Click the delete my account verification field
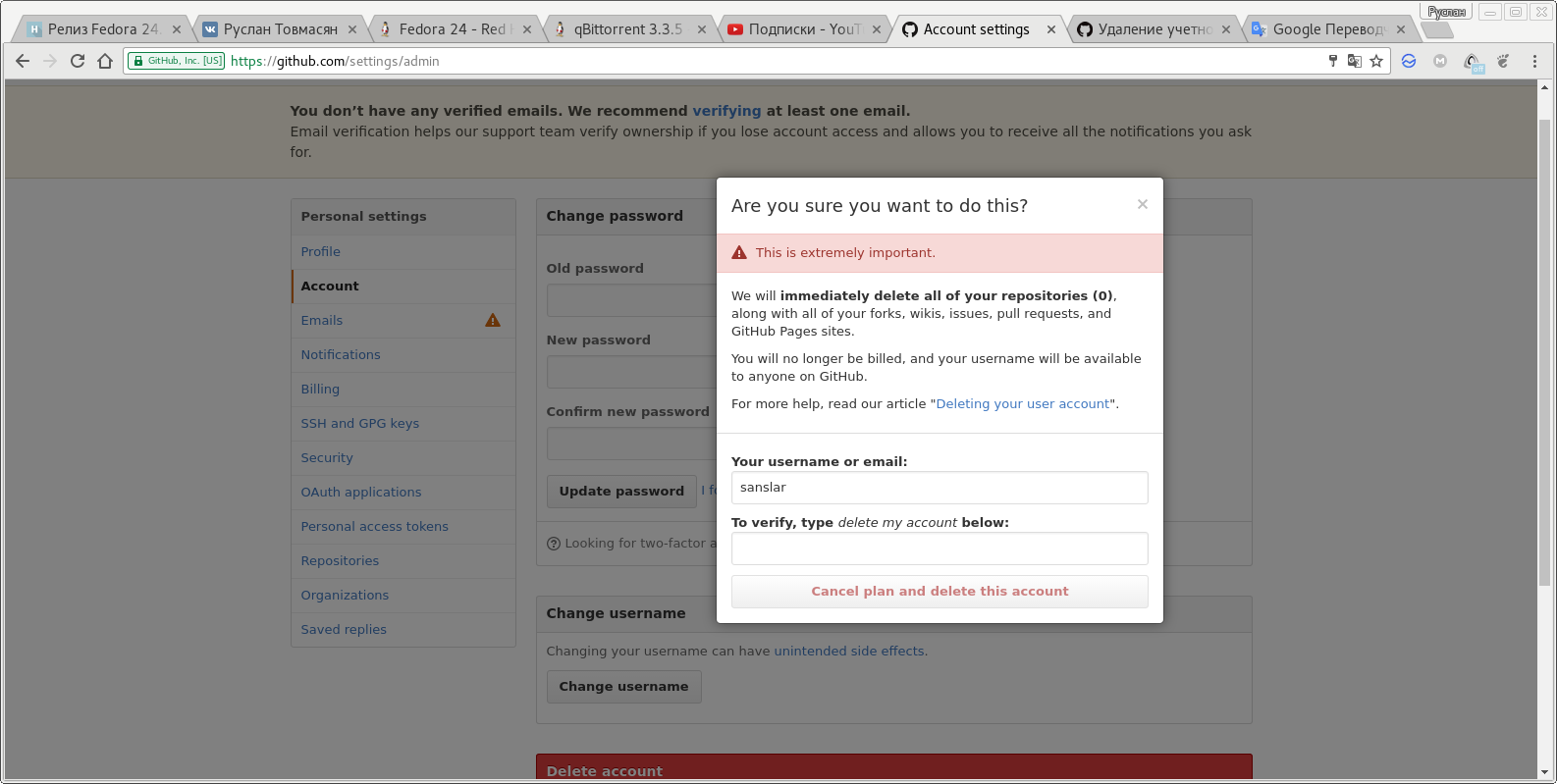This screenshot has width=1557, height=784. 940,549
